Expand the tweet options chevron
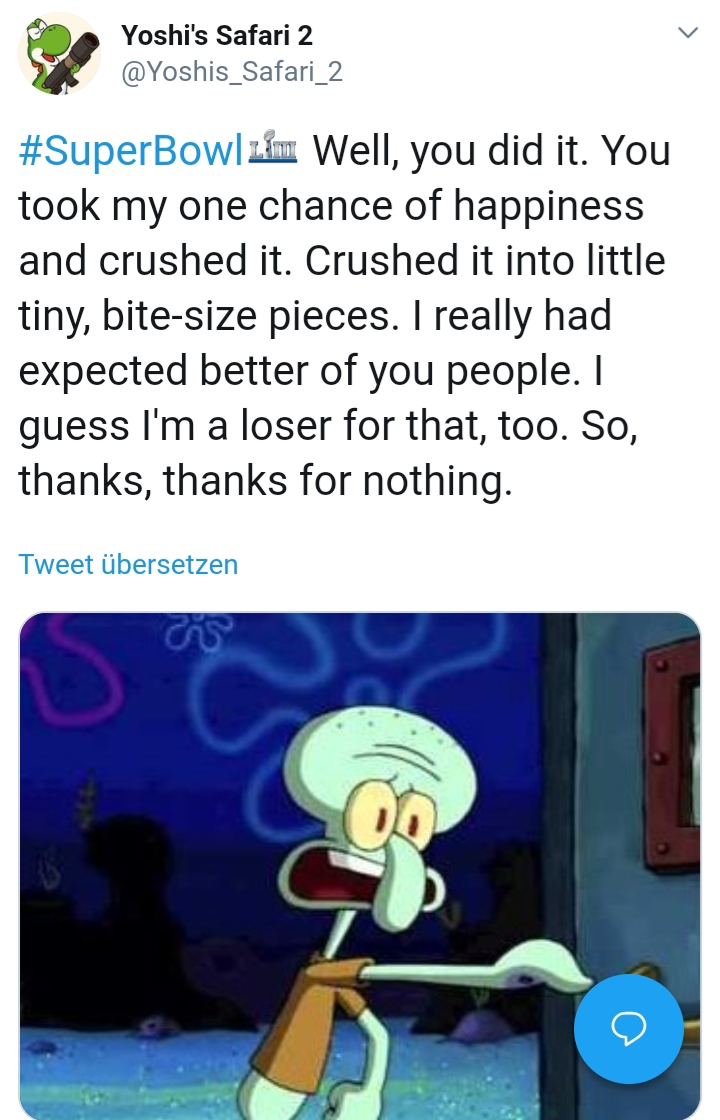The image size is (720, 1120). tap(687, 32)
